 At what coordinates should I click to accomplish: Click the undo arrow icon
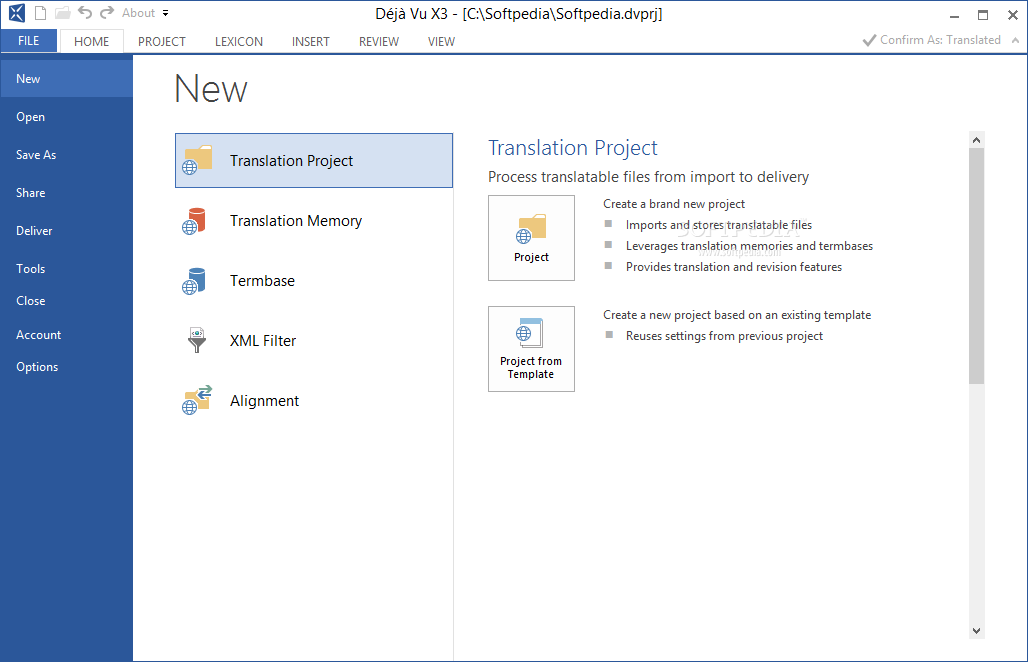coord(85,12)
